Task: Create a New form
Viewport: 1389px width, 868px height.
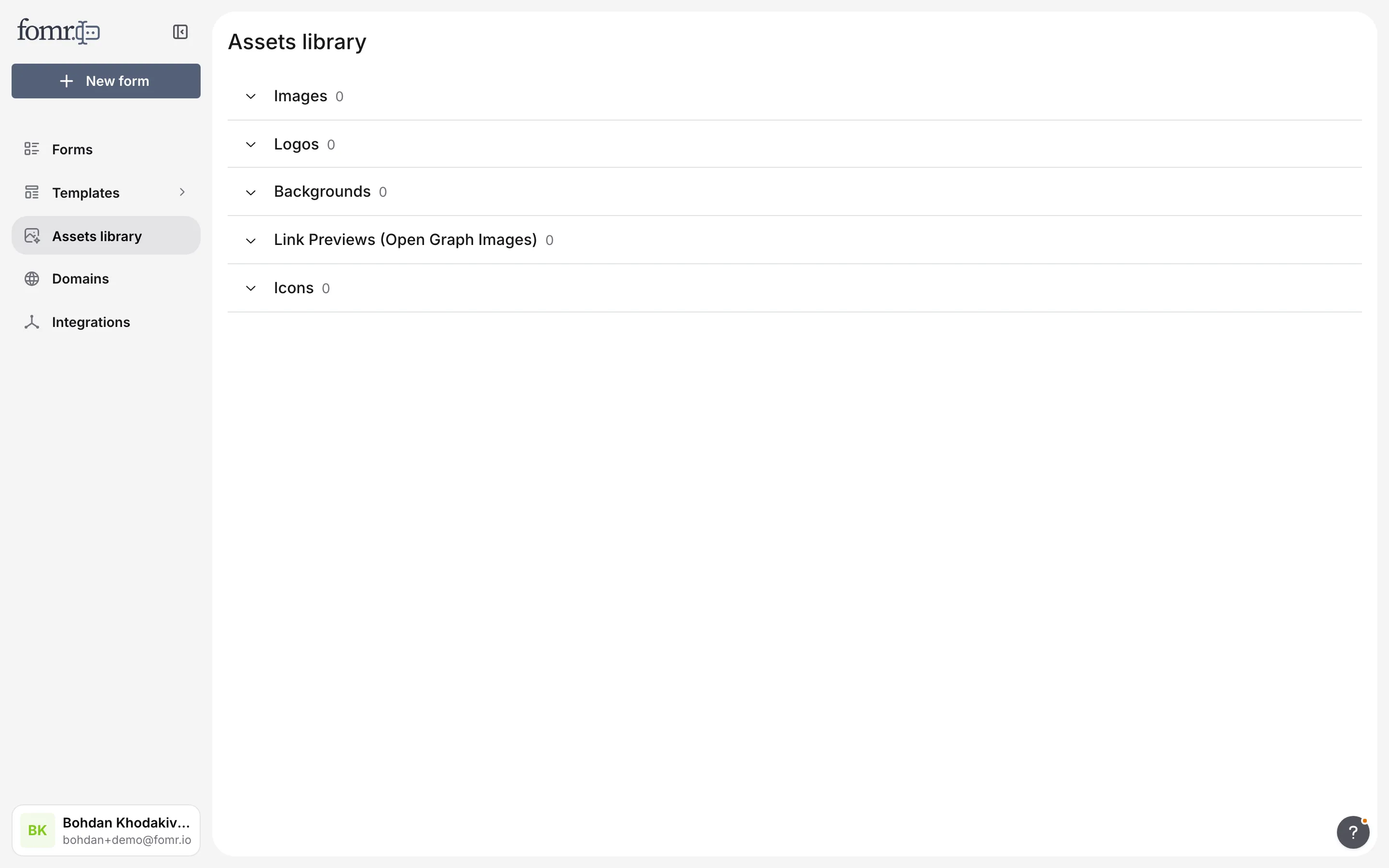Action: pos(106,81)
